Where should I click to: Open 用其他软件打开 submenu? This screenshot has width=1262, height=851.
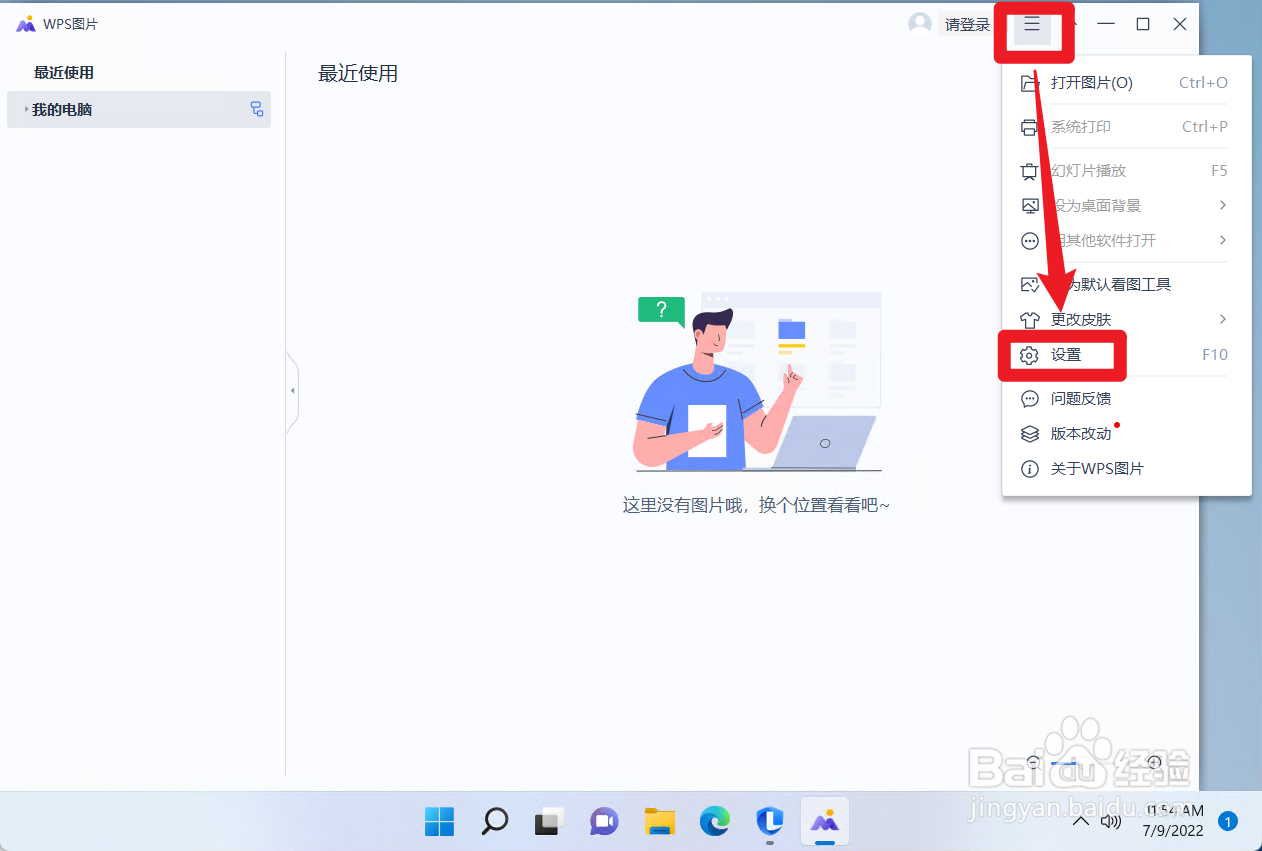click(1127, 240)
